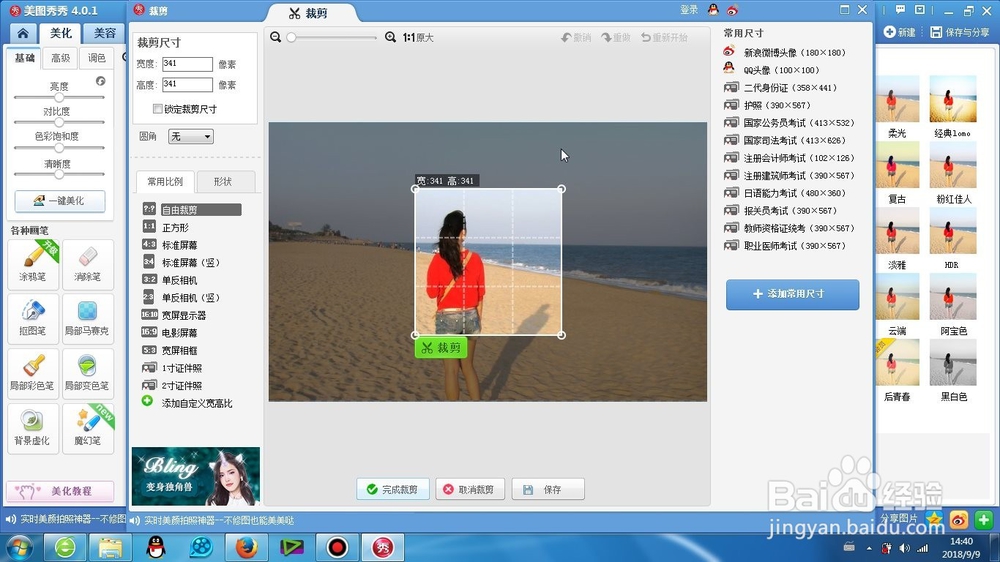The width and height of the screenshot is (1000, 562).
Task: Click 取消裁剪 to cancel cropping
Action: (x=469, y=489)
